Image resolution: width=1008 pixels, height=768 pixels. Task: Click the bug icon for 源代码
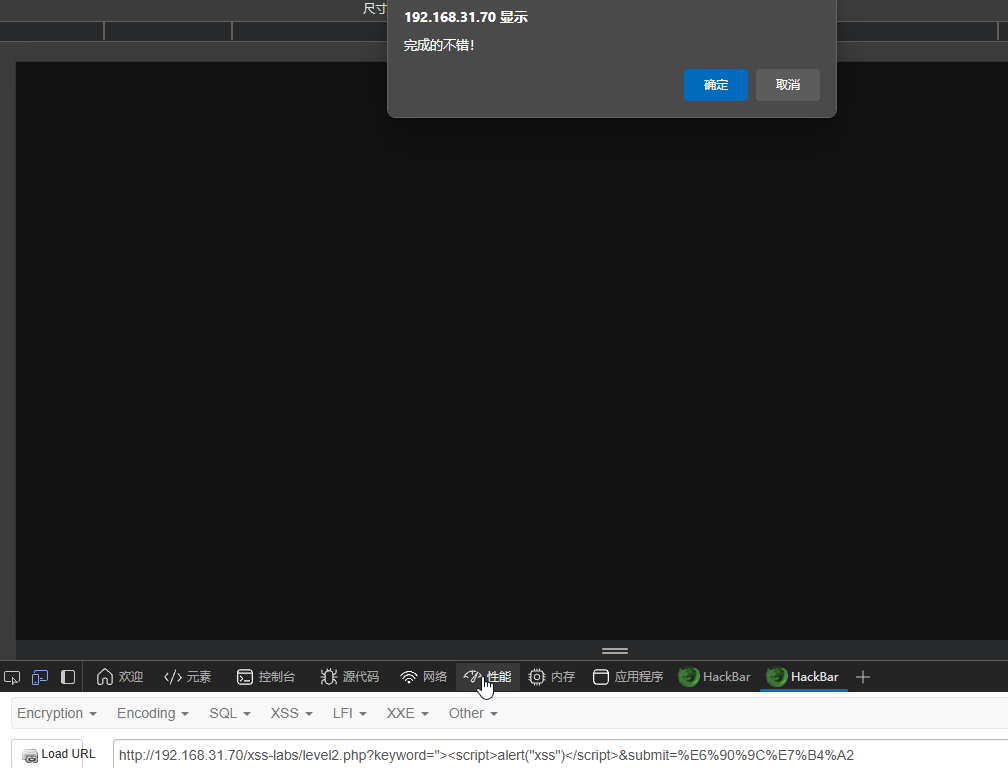(328, 677)
